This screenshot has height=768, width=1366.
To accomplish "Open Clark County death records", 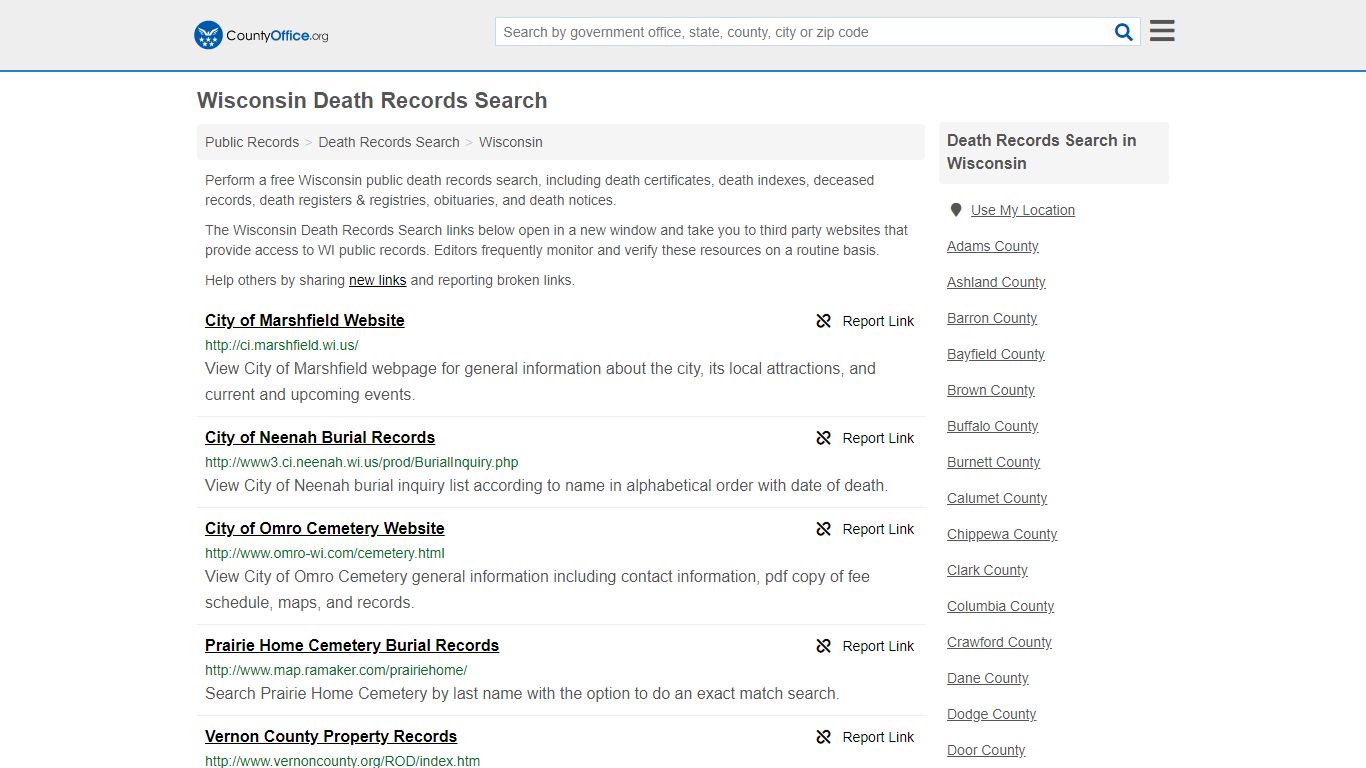I will tap(987, 570).
